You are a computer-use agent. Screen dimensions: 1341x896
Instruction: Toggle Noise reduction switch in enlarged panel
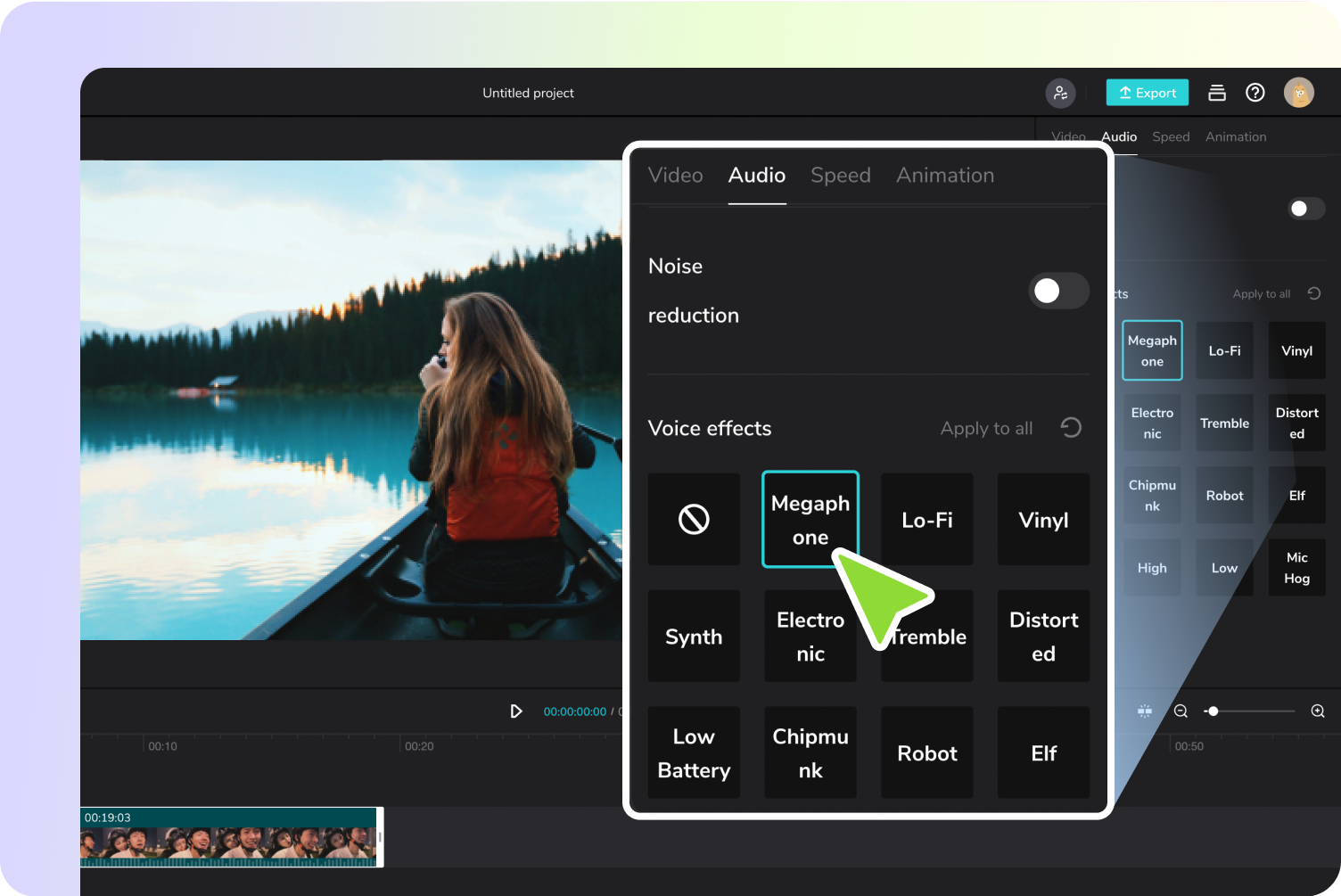pos(1058,291)
